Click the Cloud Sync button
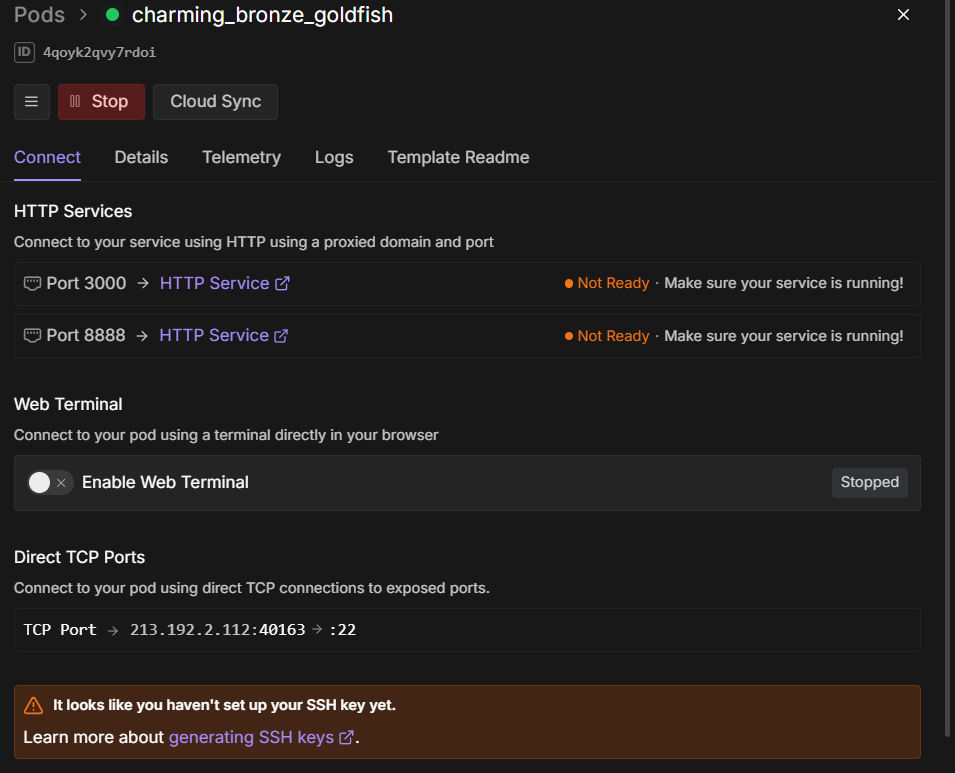The image size is (955, 773). [x=215, y=102]
